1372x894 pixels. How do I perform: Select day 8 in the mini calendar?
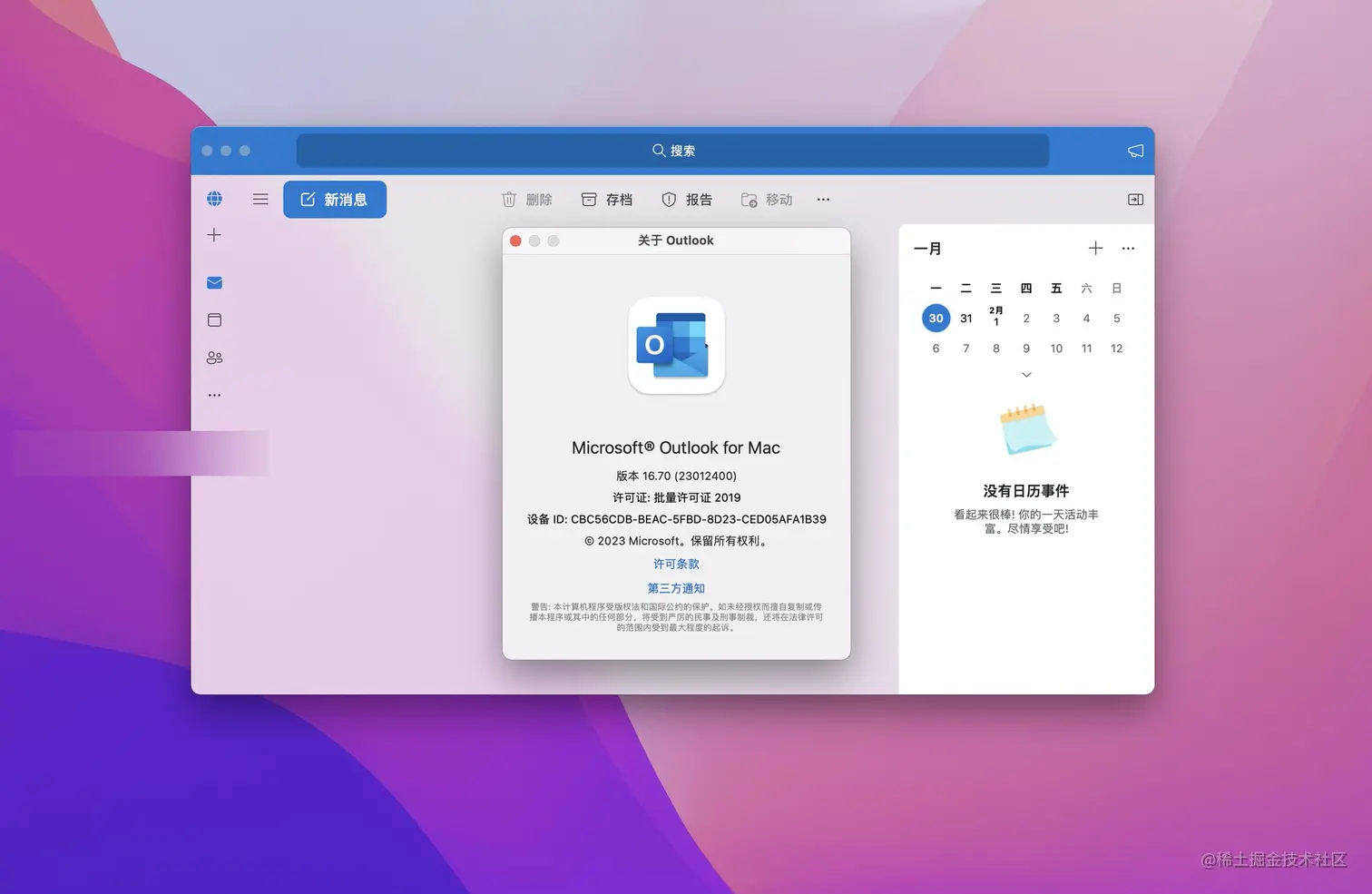pyautogui.click(x=996, y=349)
